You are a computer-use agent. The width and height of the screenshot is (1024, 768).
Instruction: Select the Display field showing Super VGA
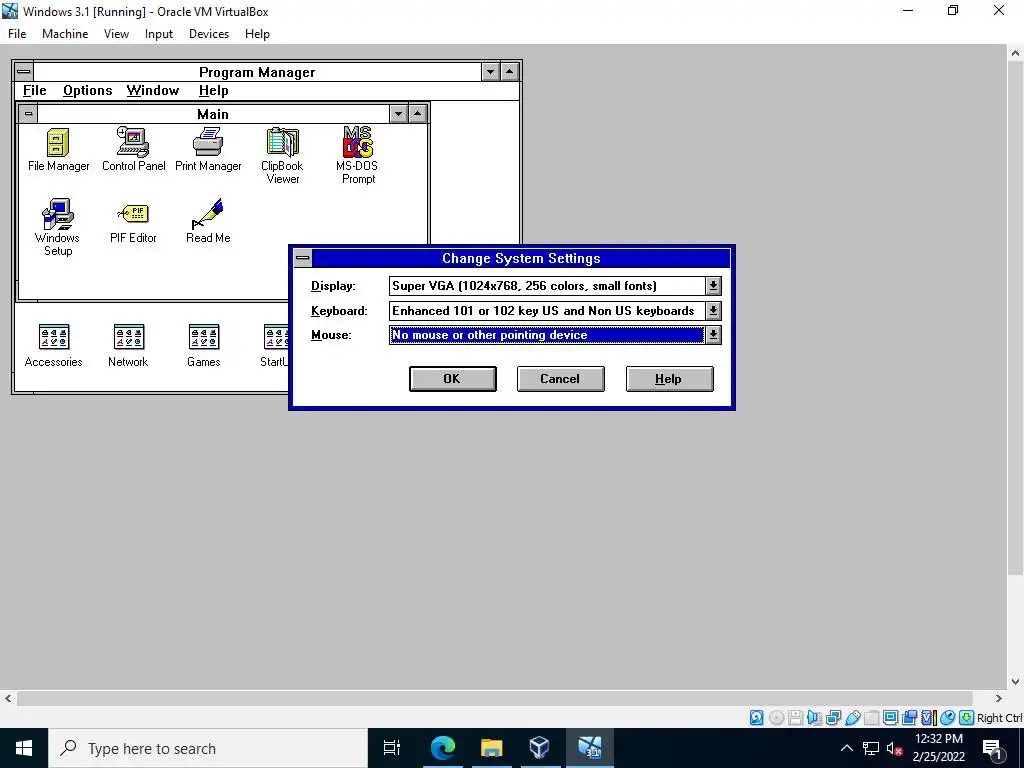547,285
